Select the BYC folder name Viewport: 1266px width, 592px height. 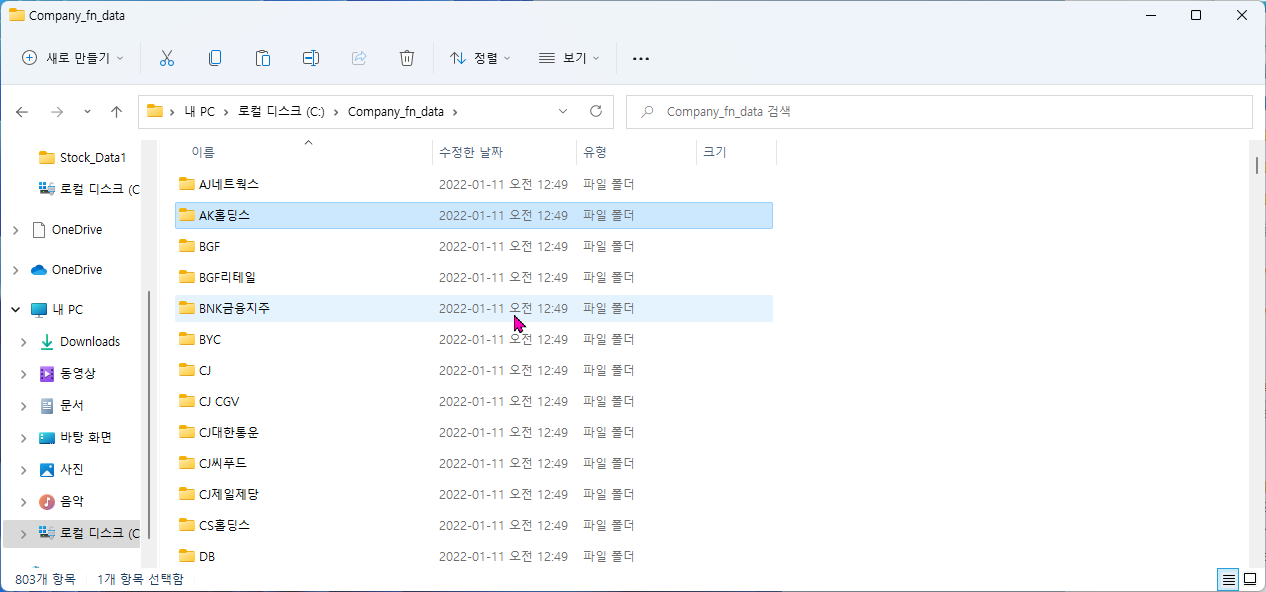point(210,339)
